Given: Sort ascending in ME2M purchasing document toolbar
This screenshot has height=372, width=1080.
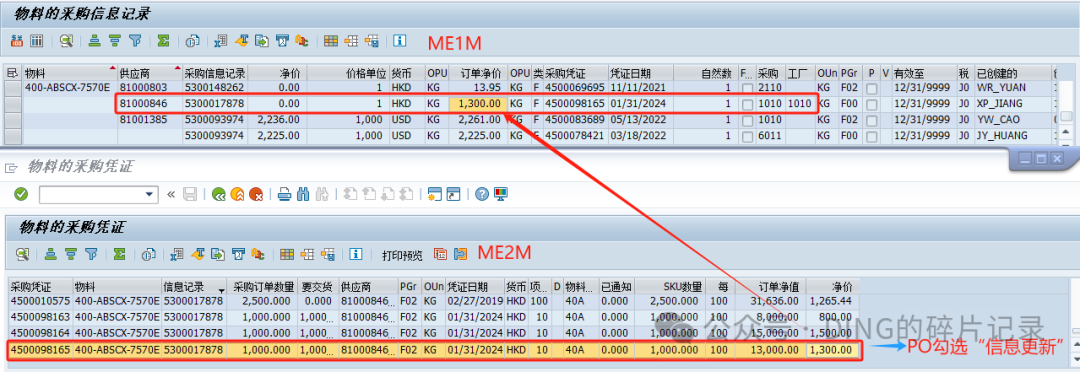Looking at the screenshot, I should click(51, 254).
